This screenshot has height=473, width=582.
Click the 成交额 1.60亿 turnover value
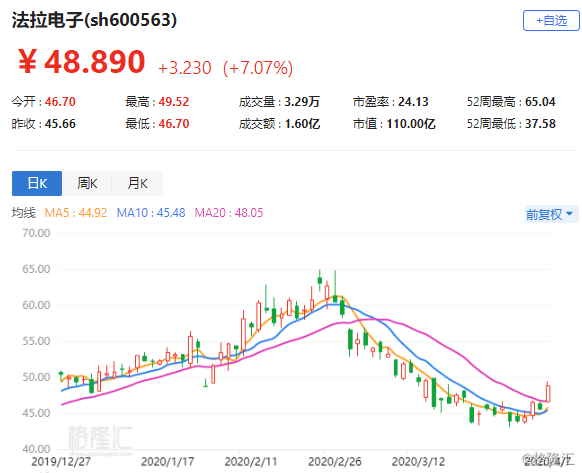279,124
